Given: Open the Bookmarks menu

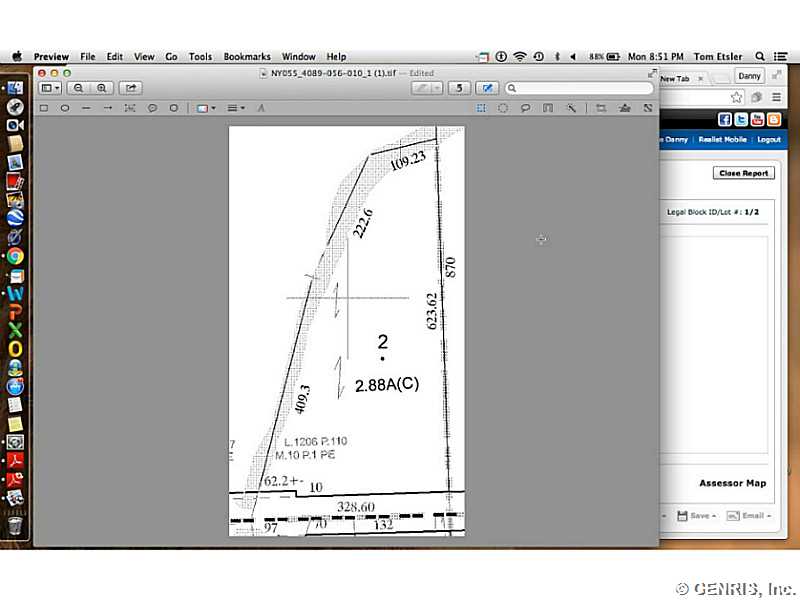Looking at the screenshot, I should (247, 57).
